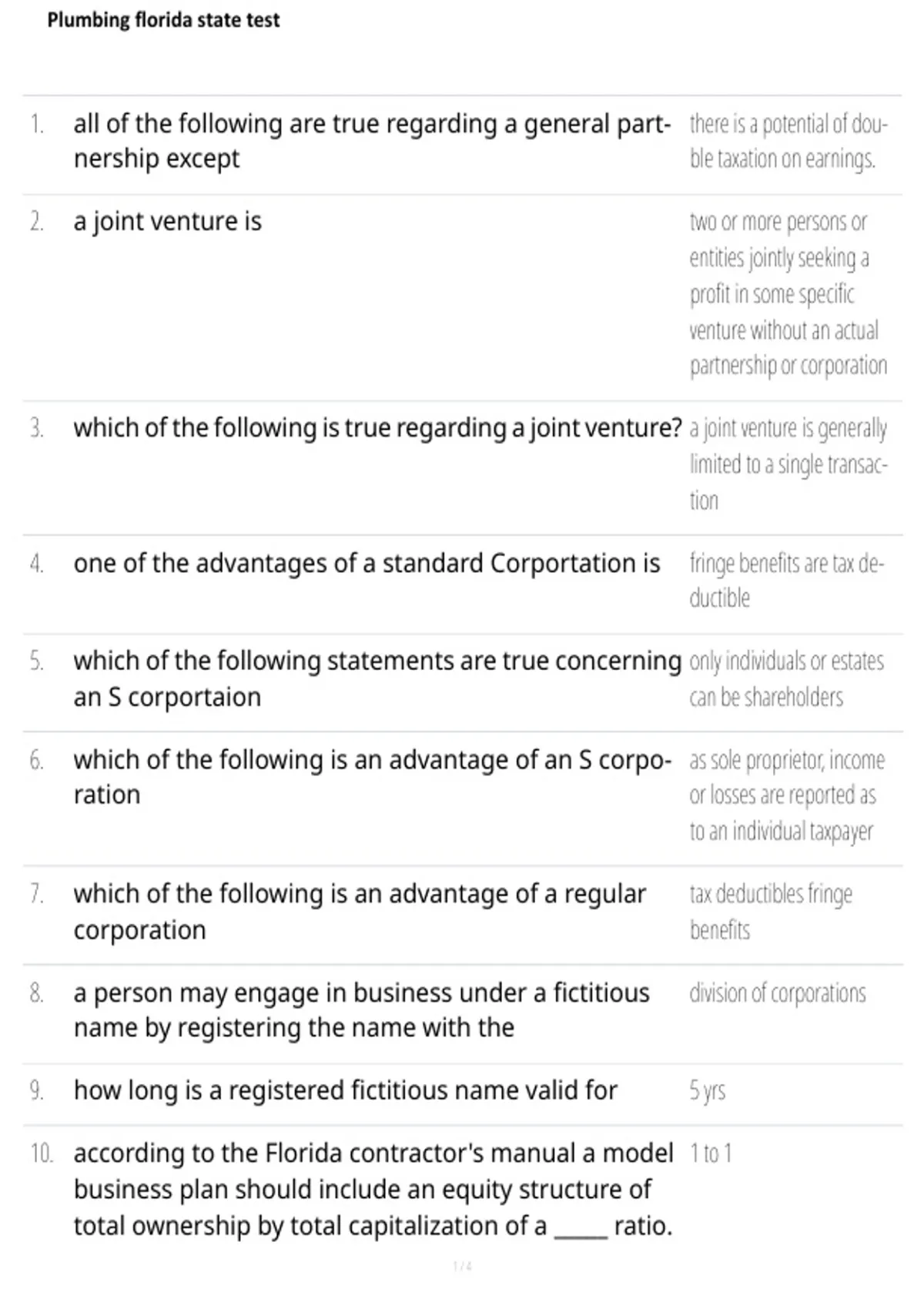Click the 'Plumbing florida state test' title
The width and height of the screenshot is (924, 1309).
pos(163,20)
